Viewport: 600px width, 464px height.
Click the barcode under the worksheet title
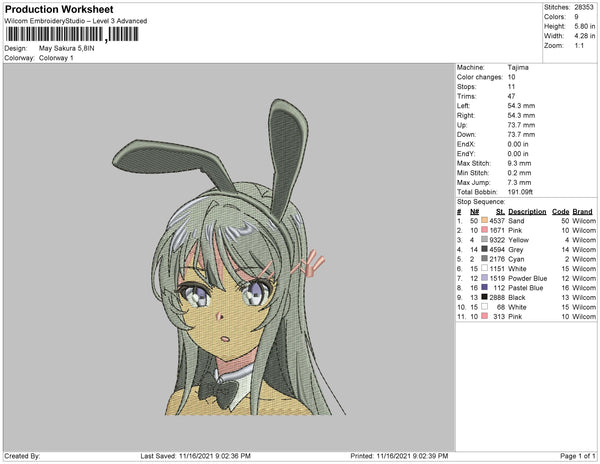72,34
